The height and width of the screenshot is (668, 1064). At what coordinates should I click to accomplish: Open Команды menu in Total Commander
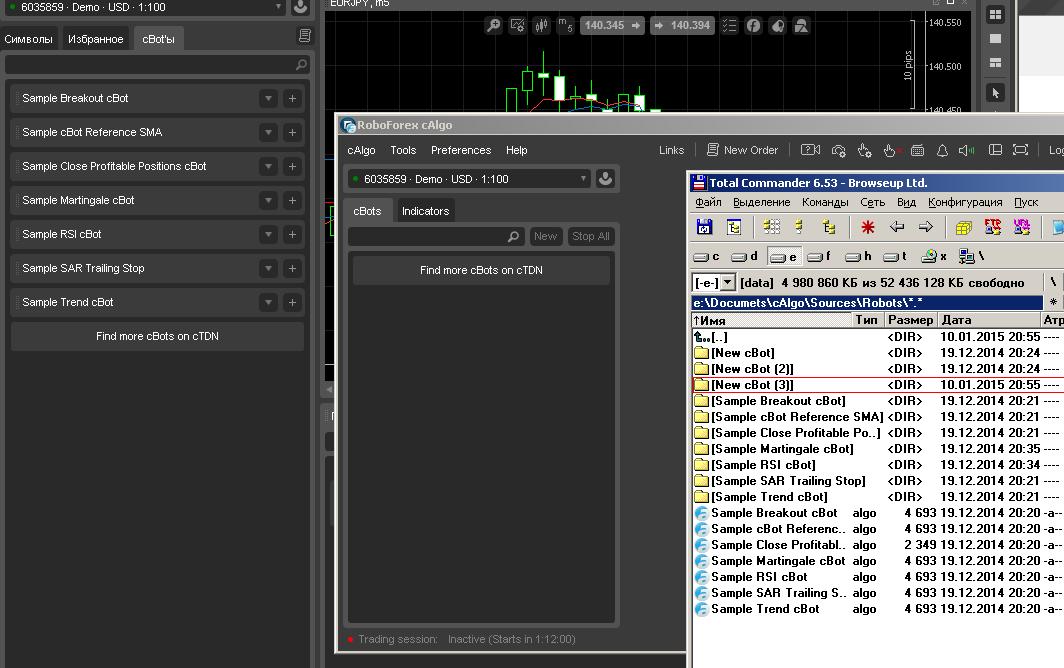tap(825, 202)
